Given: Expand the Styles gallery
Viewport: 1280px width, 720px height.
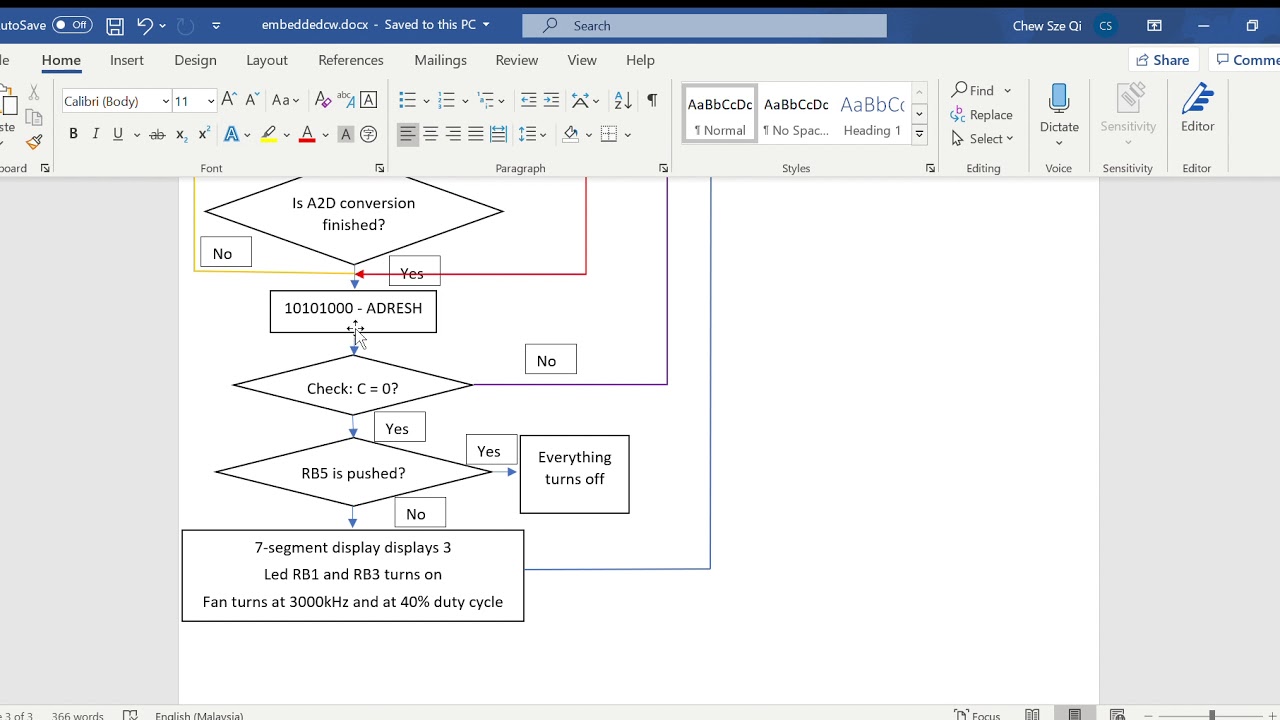Looking at the screenshot, I should [x=919, y=135].
